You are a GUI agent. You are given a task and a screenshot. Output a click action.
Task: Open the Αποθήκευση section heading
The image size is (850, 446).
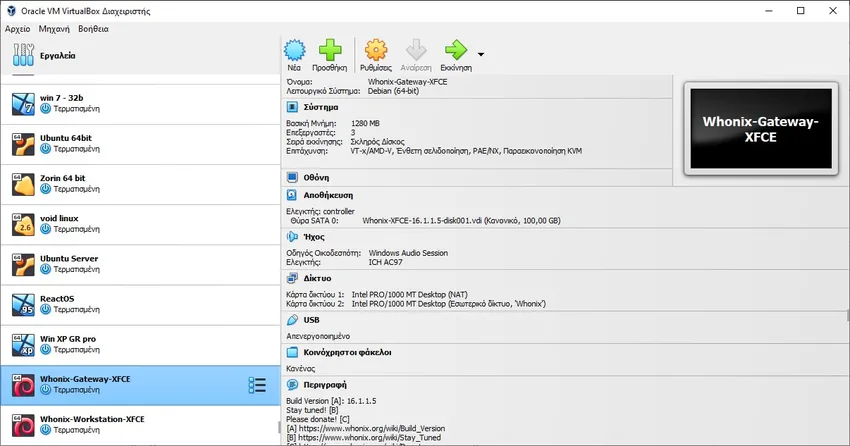tap(328, 195)
